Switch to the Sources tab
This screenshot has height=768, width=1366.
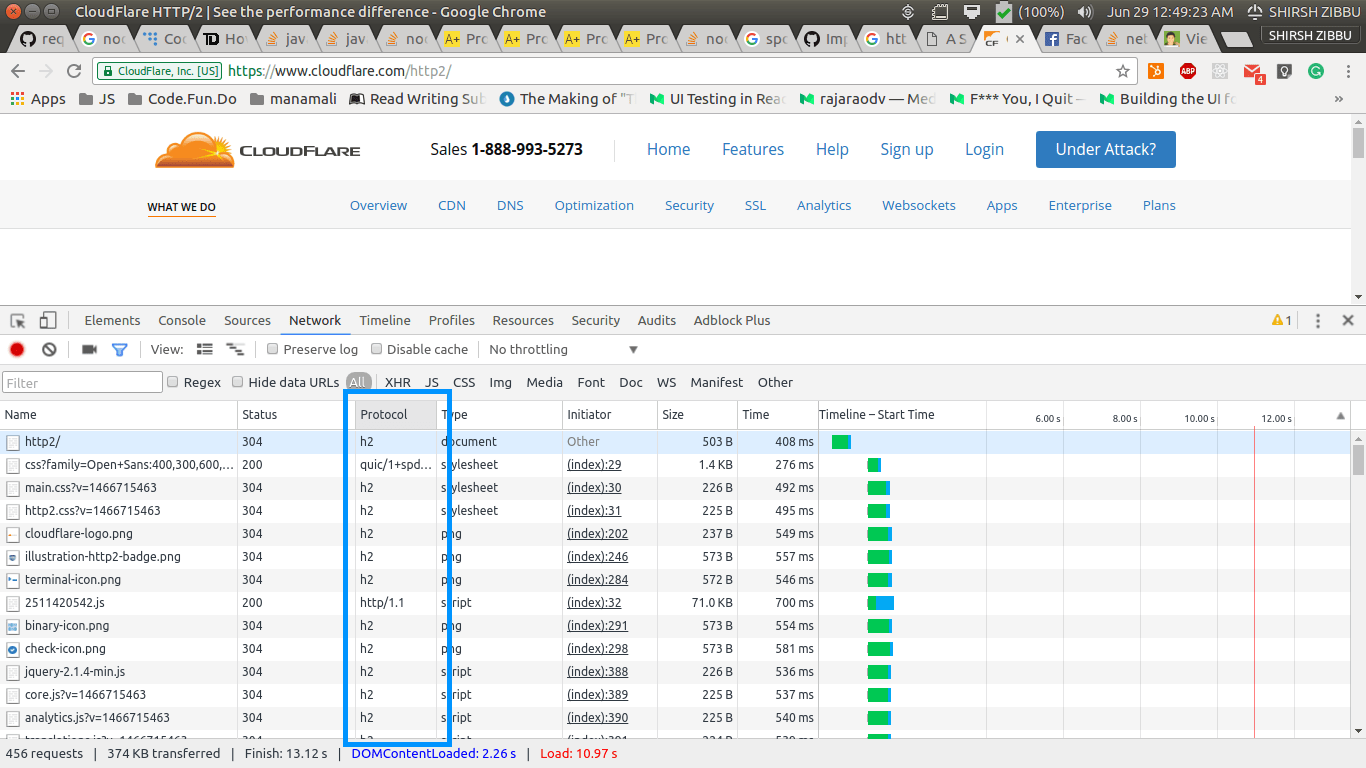[x=247, y=320]
